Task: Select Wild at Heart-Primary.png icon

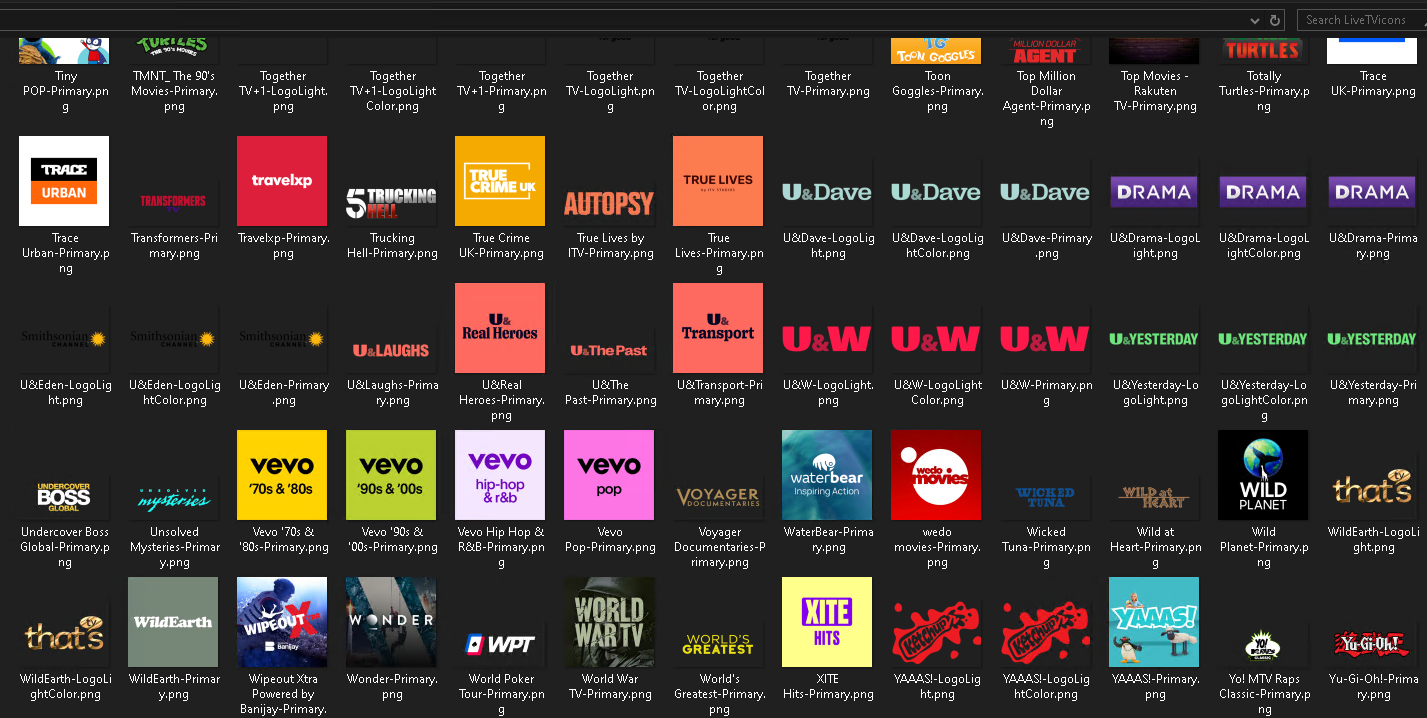Action: (1154, 495)
